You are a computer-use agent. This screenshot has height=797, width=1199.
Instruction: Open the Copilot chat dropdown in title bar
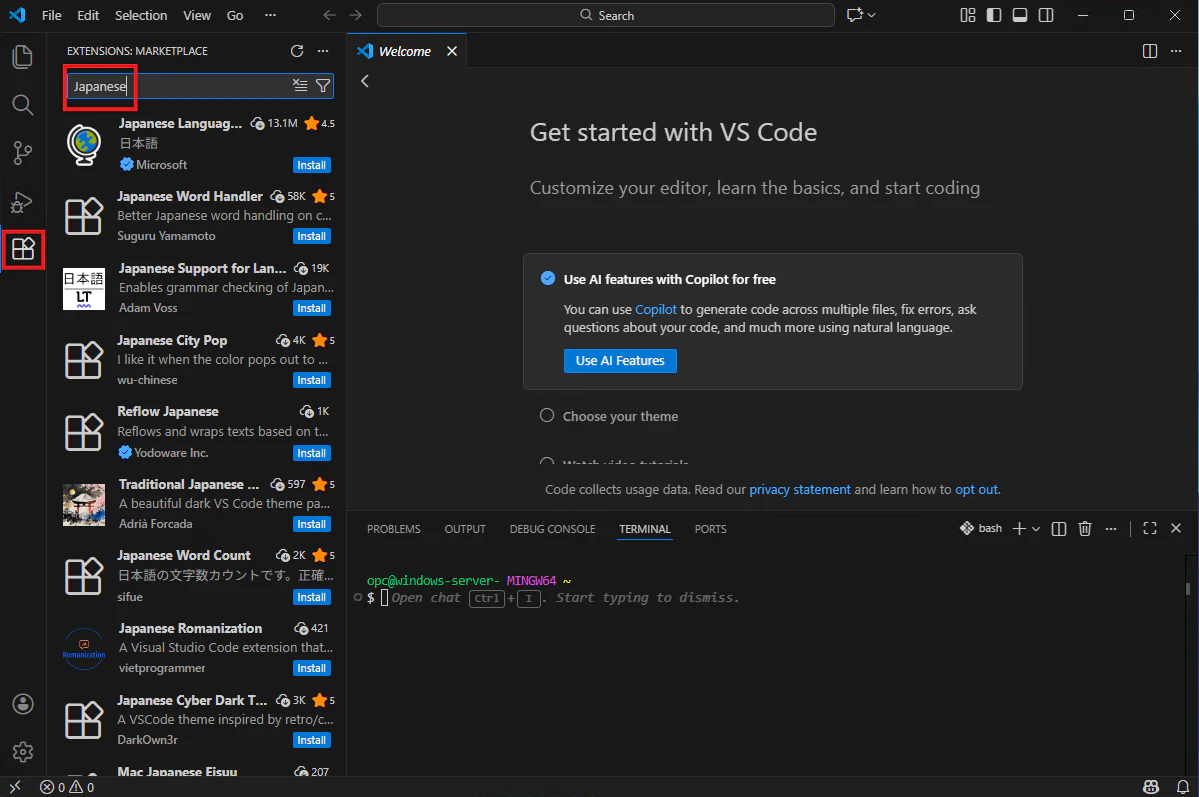(x=872, y=15)
